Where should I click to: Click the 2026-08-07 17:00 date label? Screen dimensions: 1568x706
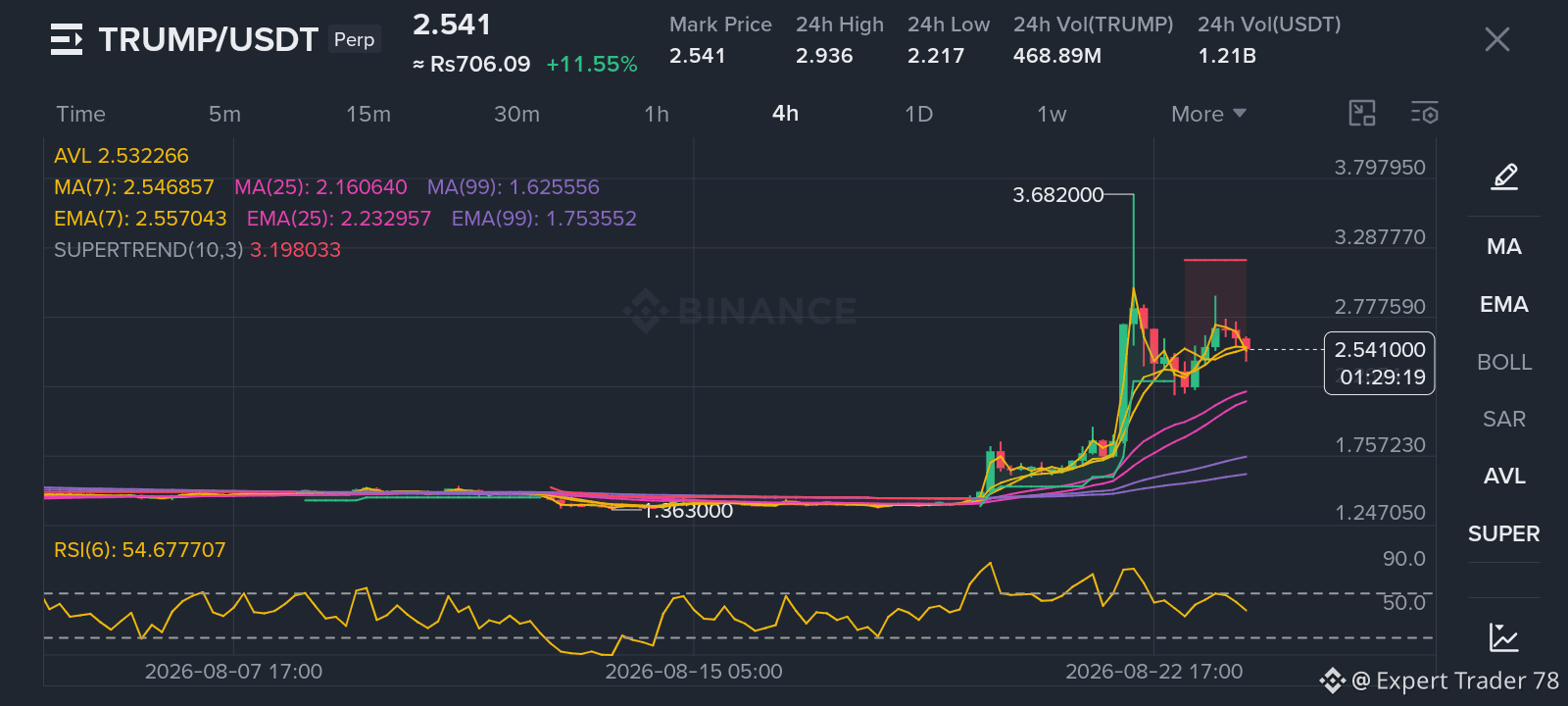coord(233,672)
